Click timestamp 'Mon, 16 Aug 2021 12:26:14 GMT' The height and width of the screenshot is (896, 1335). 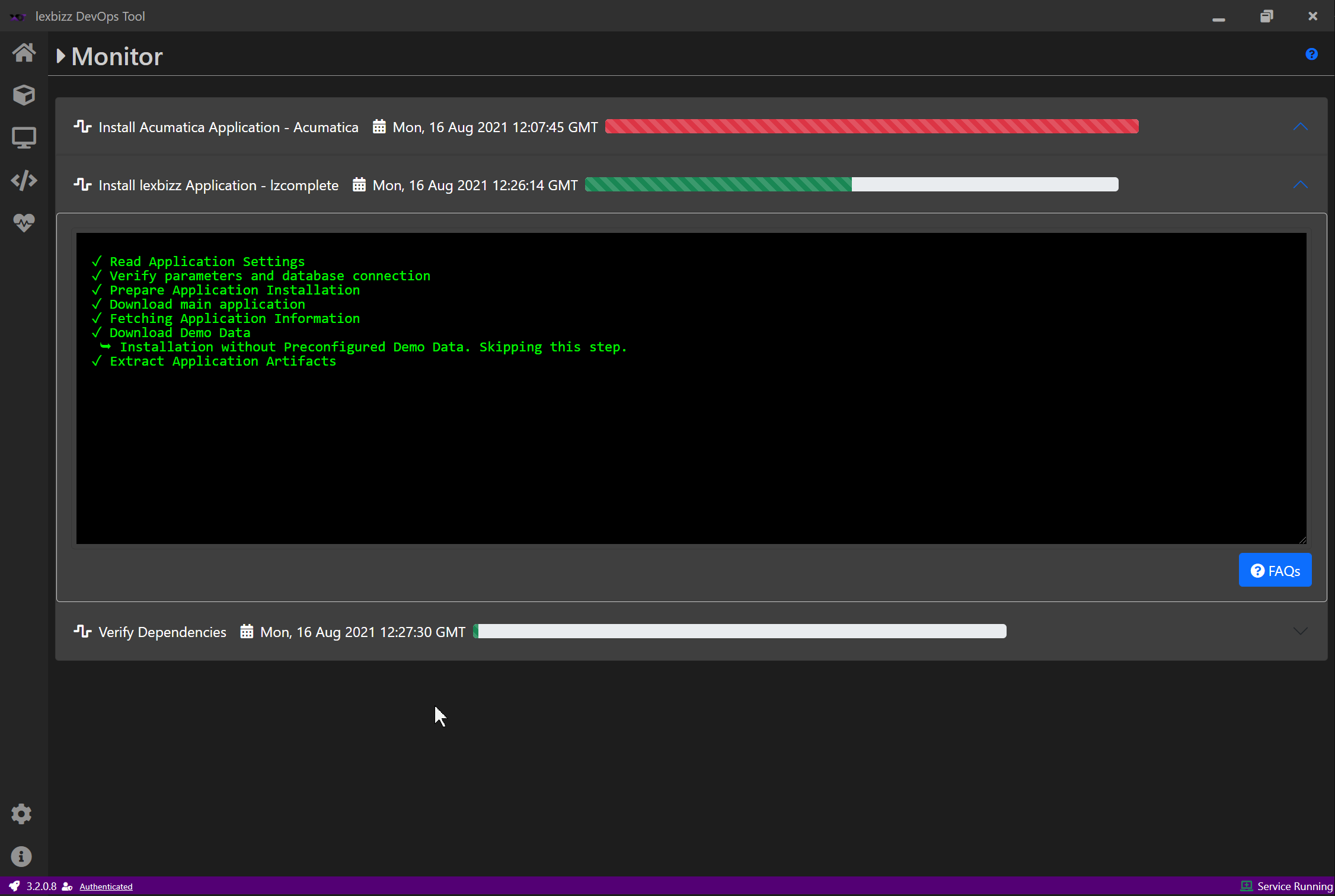[475, 185]
